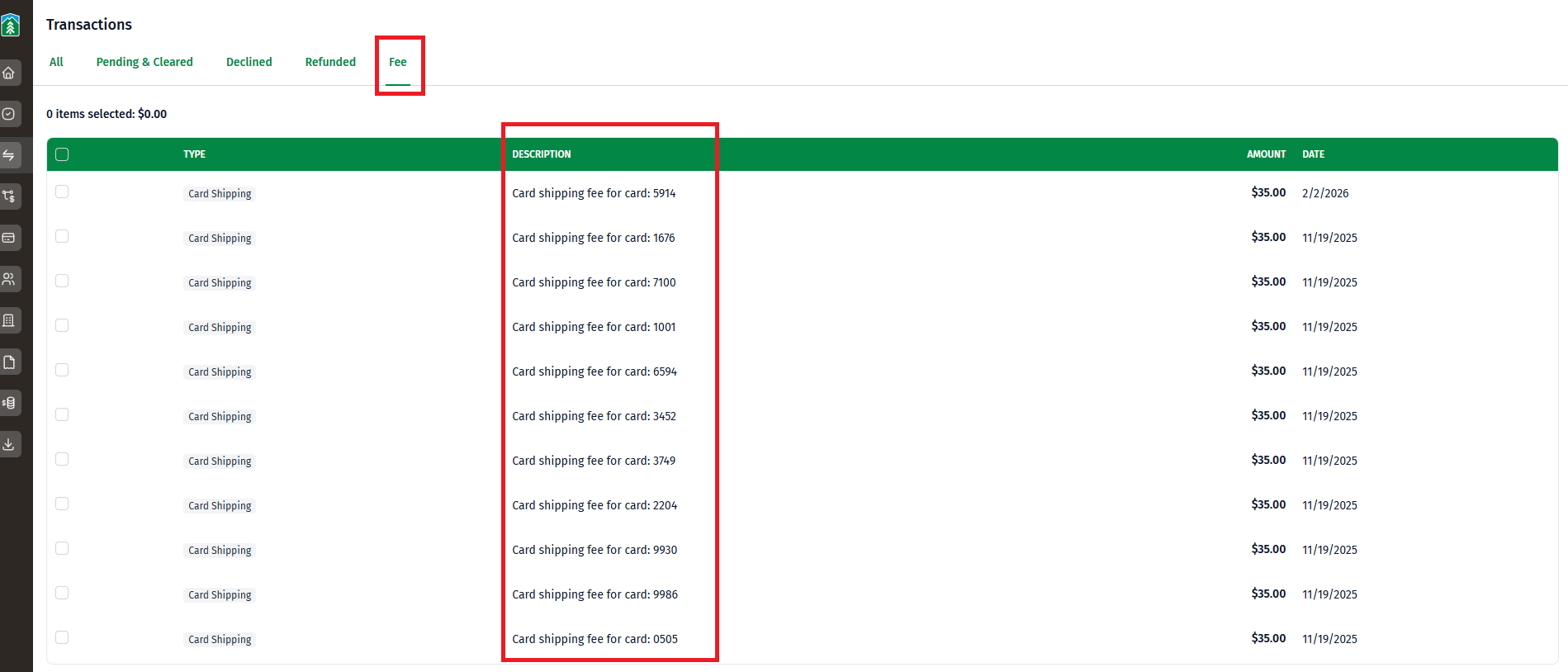Click 'Card shipping fee for card: 9986'
Viewport: 1568px width, 672px height.
pyautogui.click(x=595, y=594)
